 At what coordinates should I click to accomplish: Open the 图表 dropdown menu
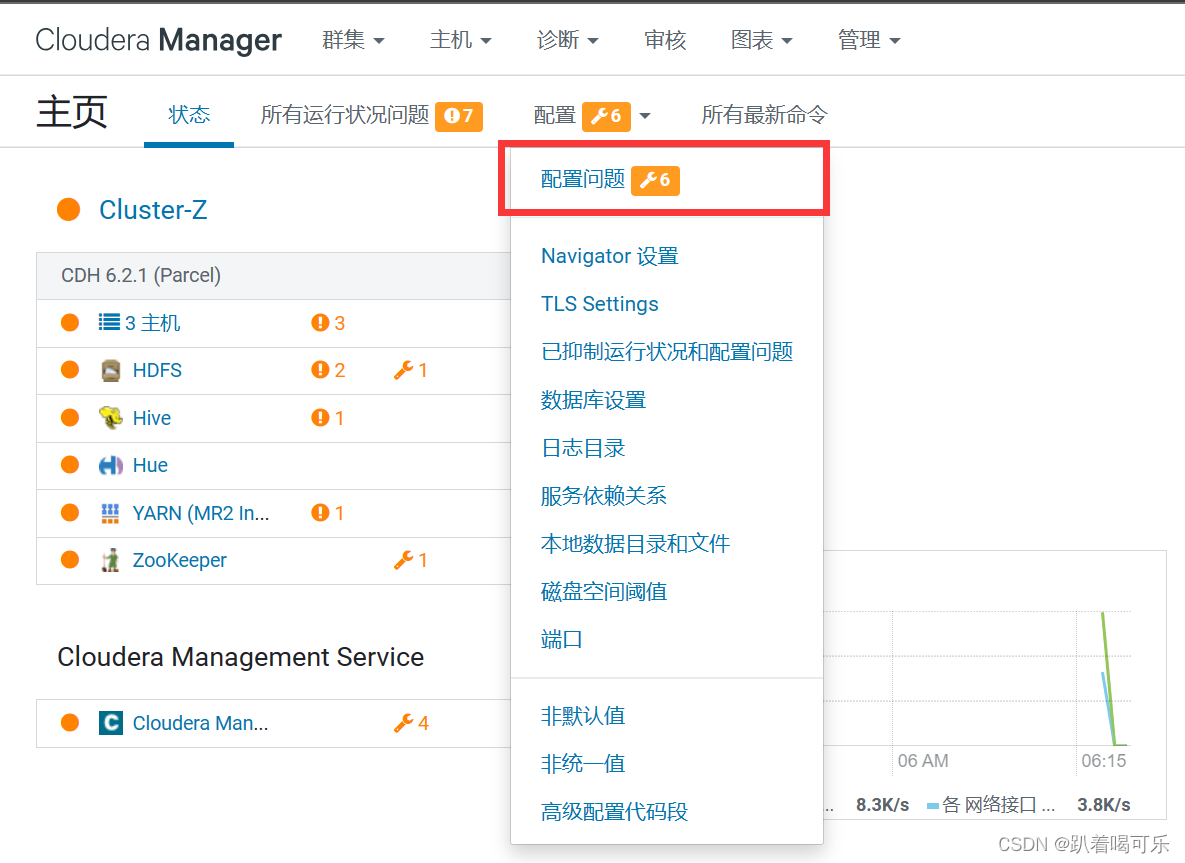[x=761, y=39]
